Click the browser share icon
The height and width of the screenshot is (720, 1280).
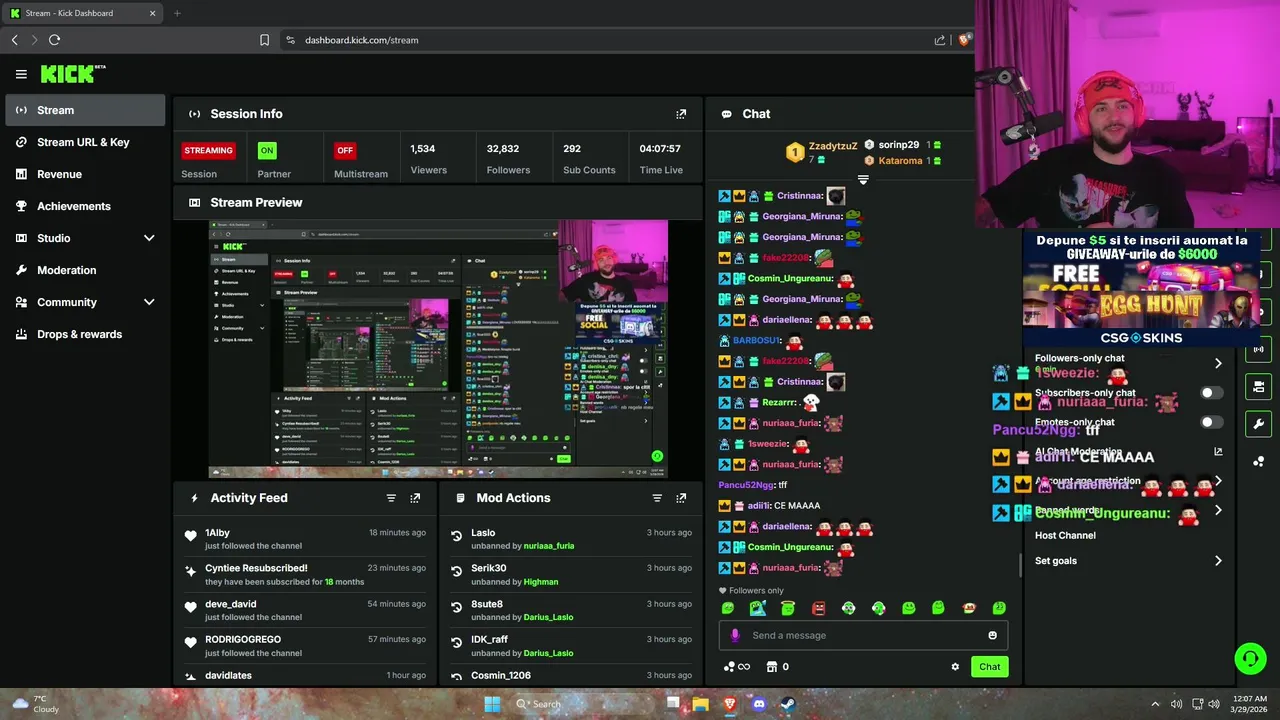(940, 40)
